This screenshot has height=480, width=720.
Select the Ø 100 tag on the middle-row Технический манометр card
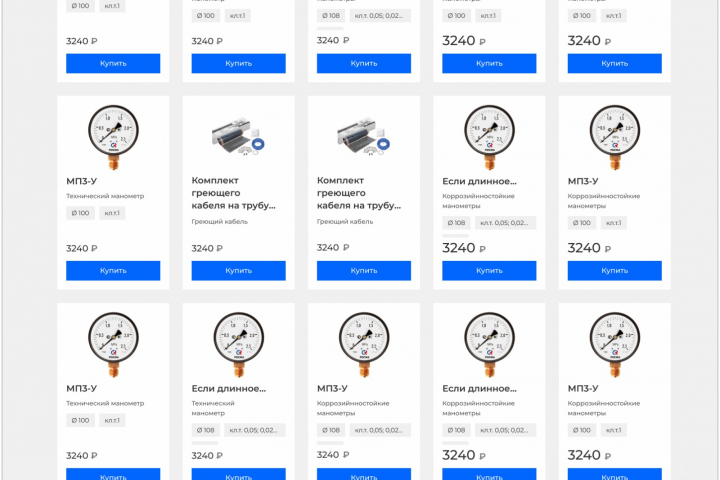point(80,213)
